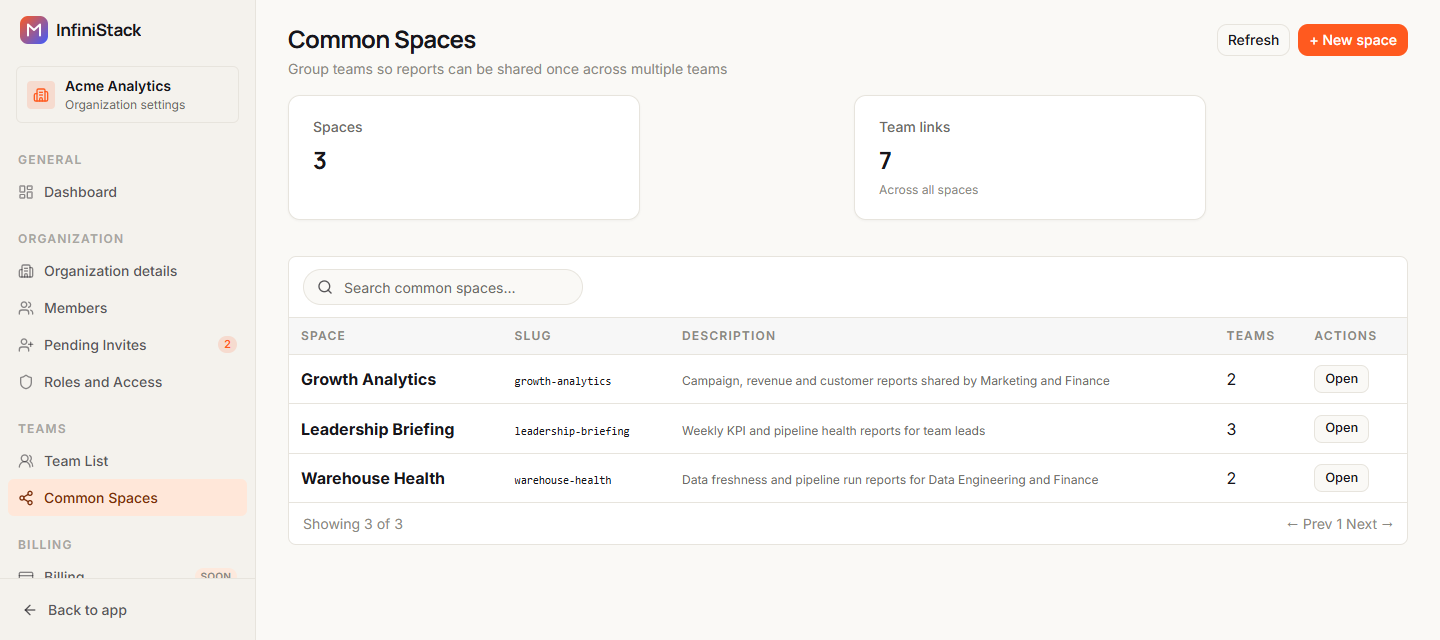Click the warehouse-health slug
The width and height of the screenshot is (1440, 640).
(x=563, y=480)
